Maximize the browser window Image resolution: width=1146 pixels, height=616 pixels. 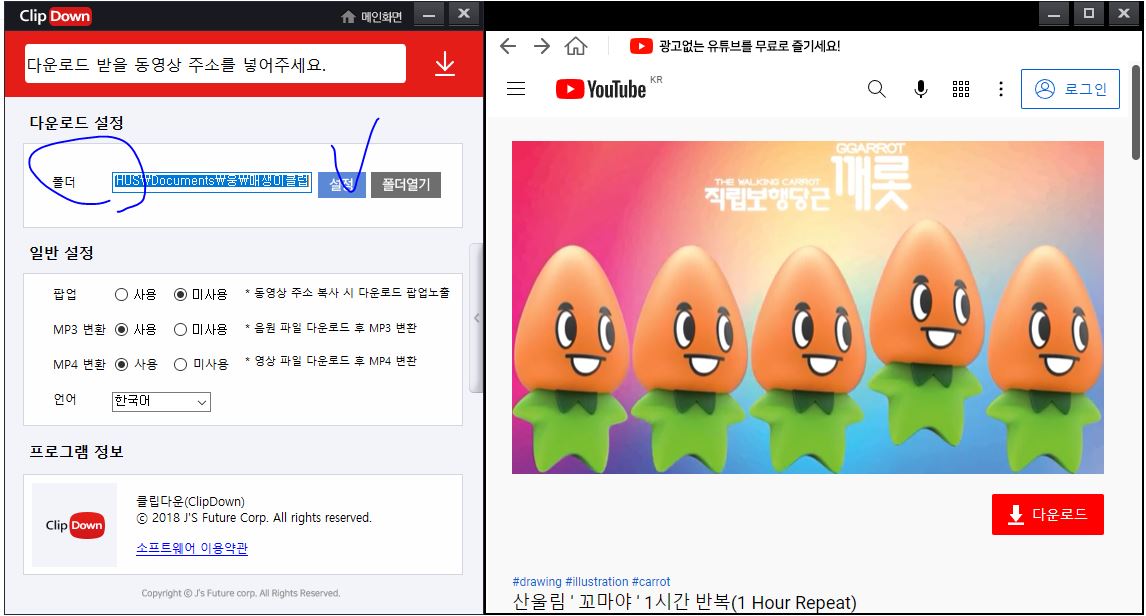(1088, 14)
